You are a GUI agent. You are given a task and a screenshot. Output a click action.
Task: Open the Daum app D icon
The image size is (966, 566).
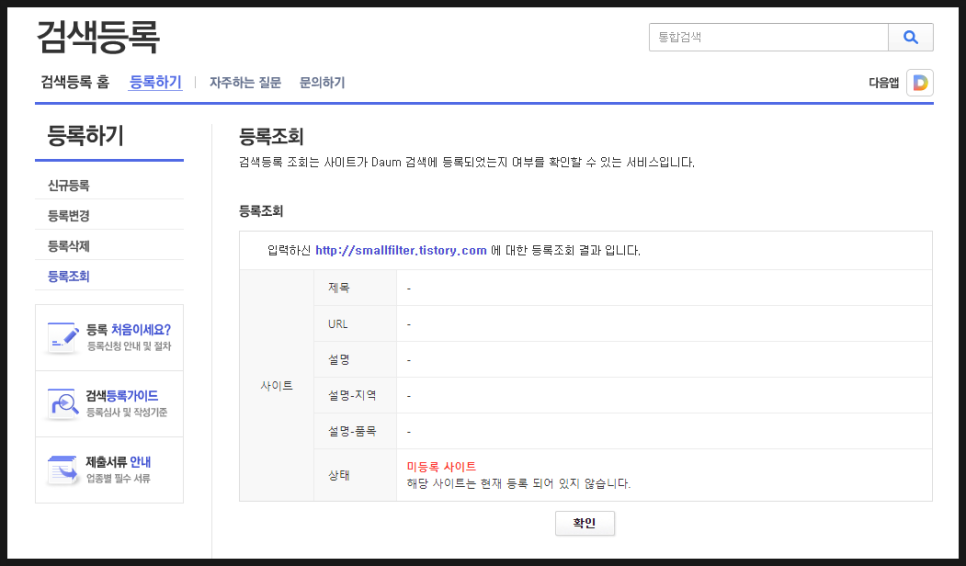[920, 83]
